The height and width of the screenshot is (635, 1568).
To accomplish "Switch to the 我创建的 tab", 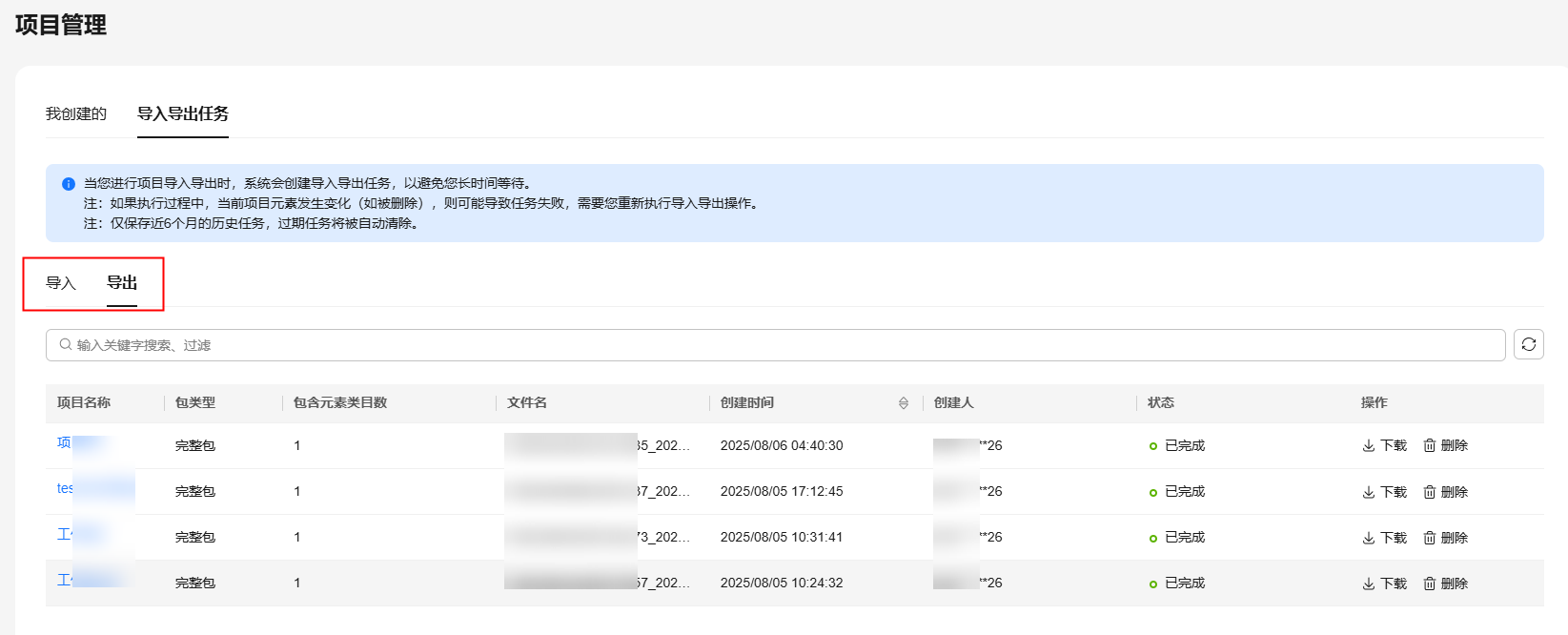I will pos(76,113).
